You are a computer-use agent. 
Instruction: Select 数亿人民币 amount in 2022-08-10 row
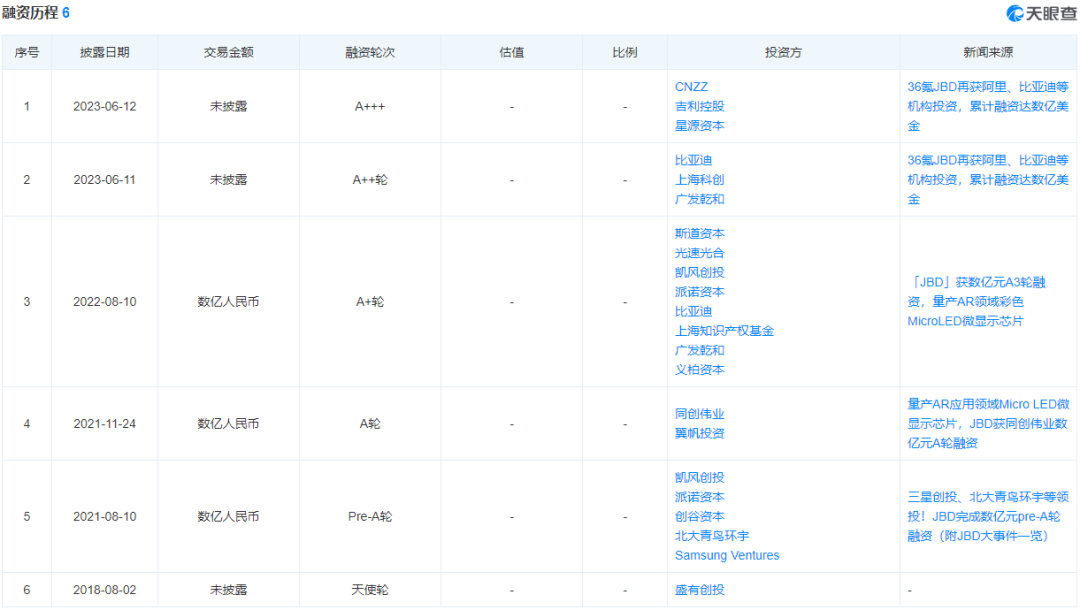tap(229, 302)
